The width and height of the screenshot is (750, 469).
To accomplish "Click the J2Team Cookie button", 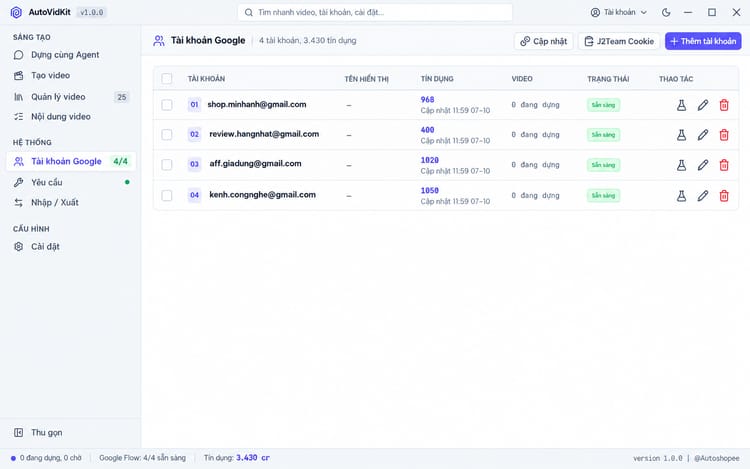I will pos(619,41).
